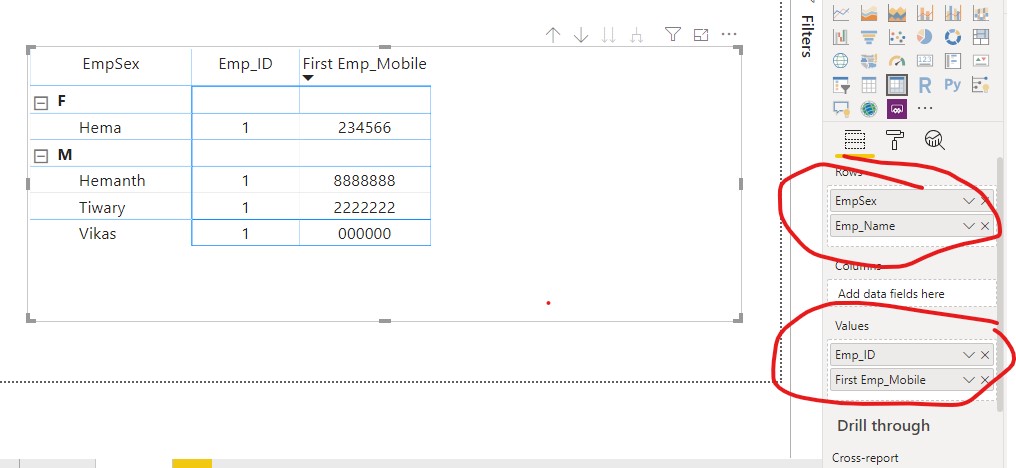Remove Emp_Name field from Rows

point(985,226)
